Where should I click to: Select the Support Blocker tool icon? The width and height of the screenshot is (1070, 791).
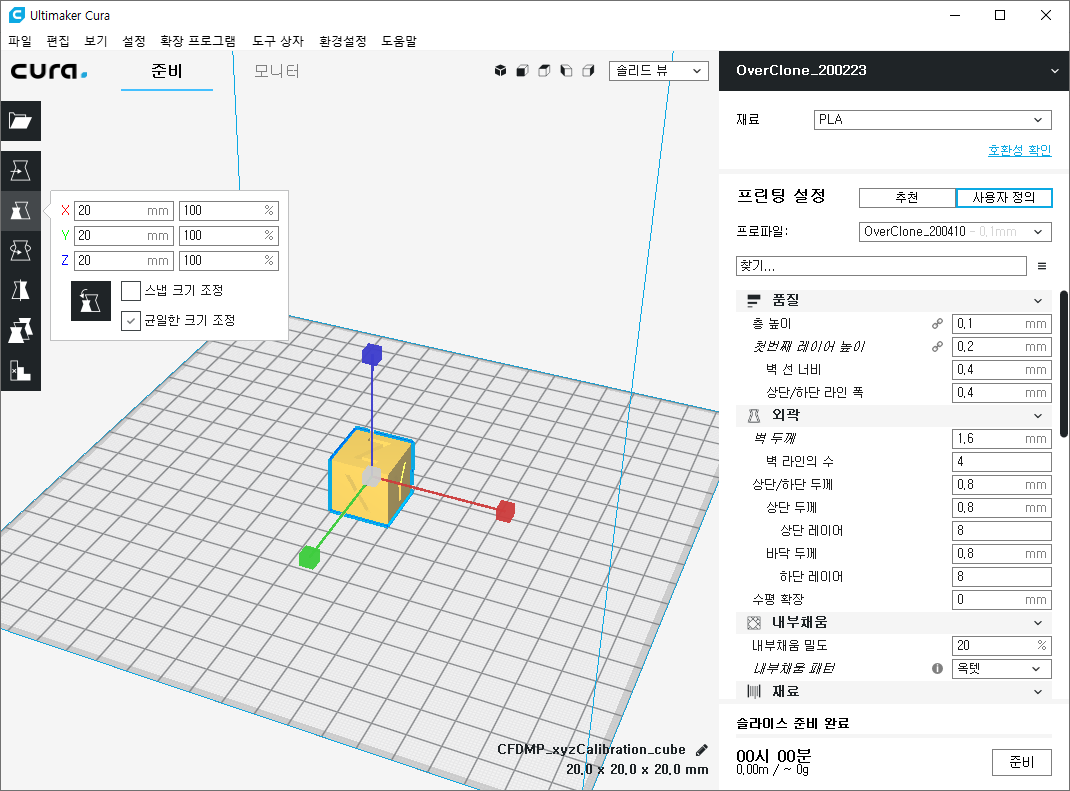tap(20, 371)
